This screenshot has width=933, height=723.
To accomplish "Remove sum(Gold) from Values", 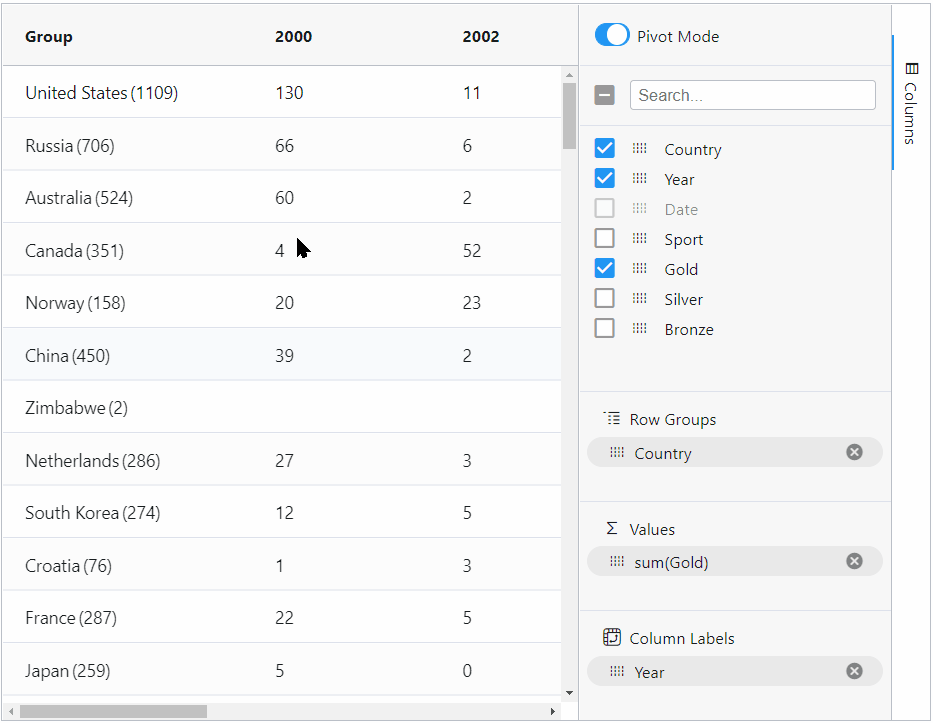I will point(855,561).
